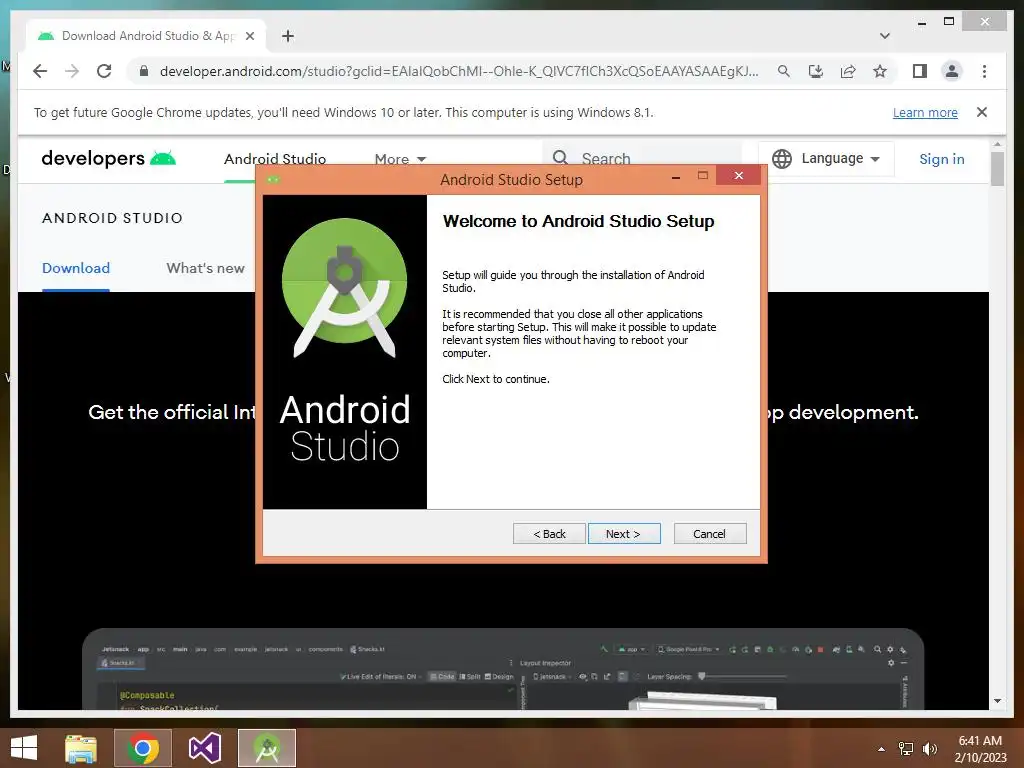Click Next in Android Studio Setup
The height and width of the screenshot is (768, 1024).
click(x=624, y=534)
